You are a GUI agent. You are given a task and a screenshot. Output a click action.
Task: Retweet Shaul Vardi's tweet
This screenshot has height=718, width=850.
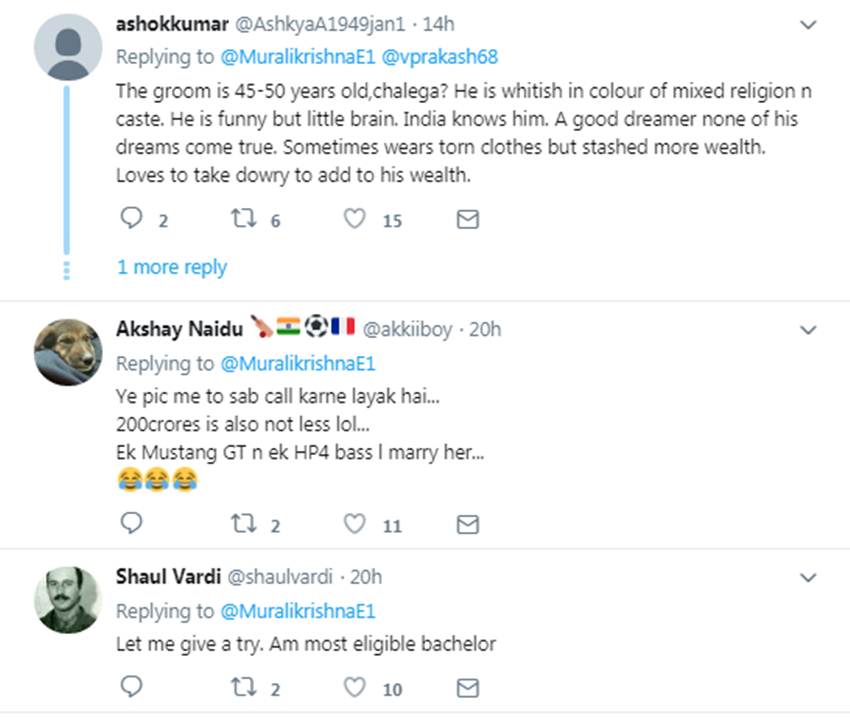pos(245,687)
